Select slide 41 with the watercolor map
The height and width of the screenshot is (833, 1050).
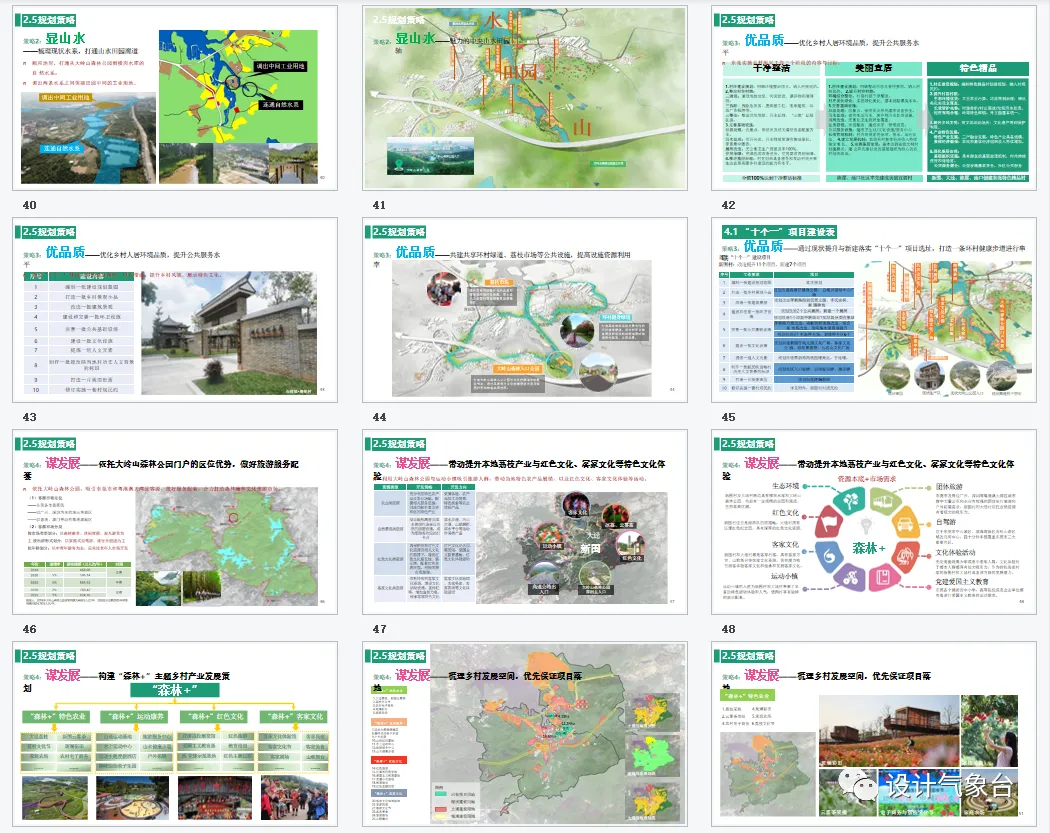[x=525, y=98]
